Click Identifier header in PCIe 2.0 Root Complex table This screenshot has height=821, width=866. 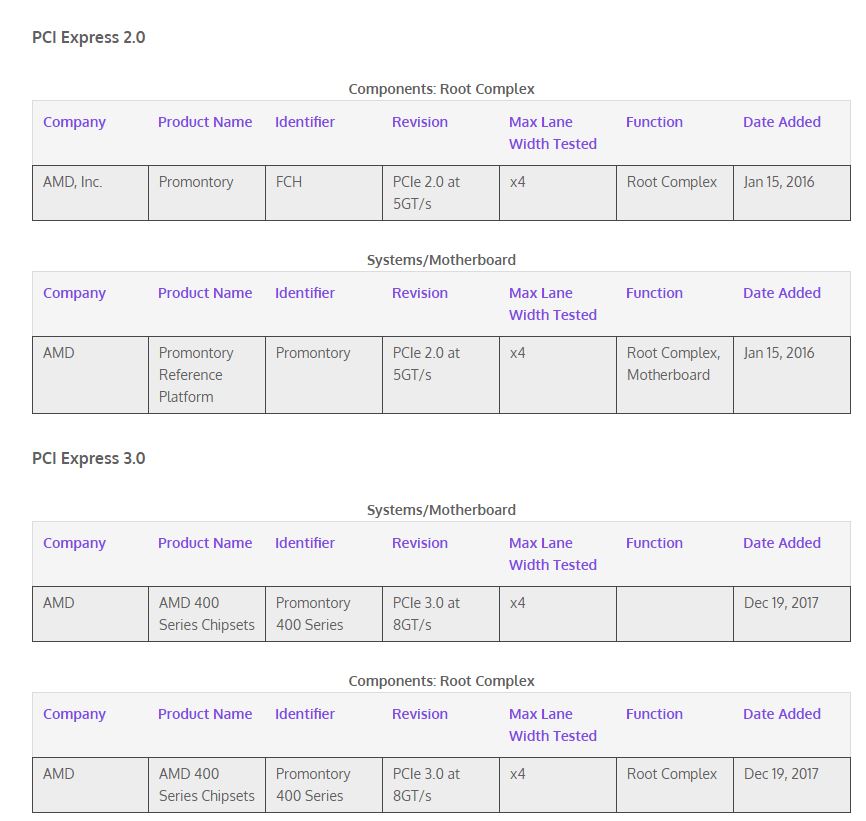click(x=305, y=122)
